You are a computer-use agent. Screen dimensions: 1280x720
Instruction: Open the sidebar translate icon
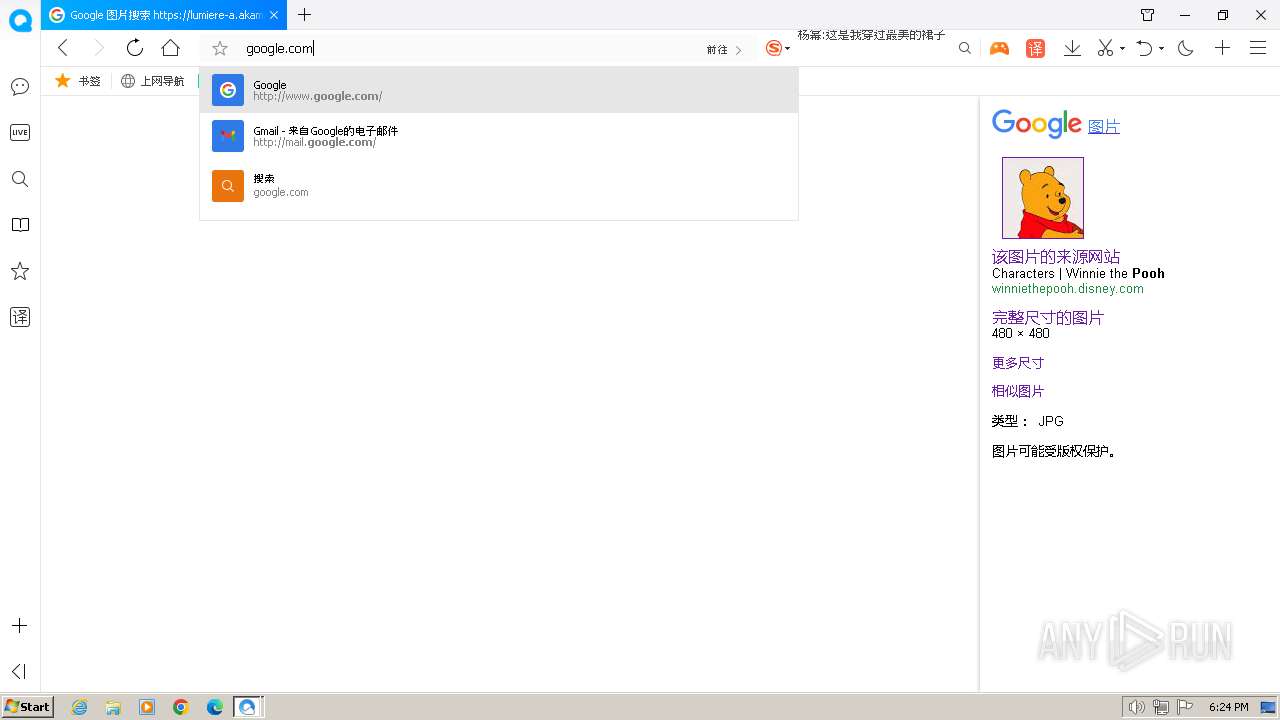tap(20, 317)
